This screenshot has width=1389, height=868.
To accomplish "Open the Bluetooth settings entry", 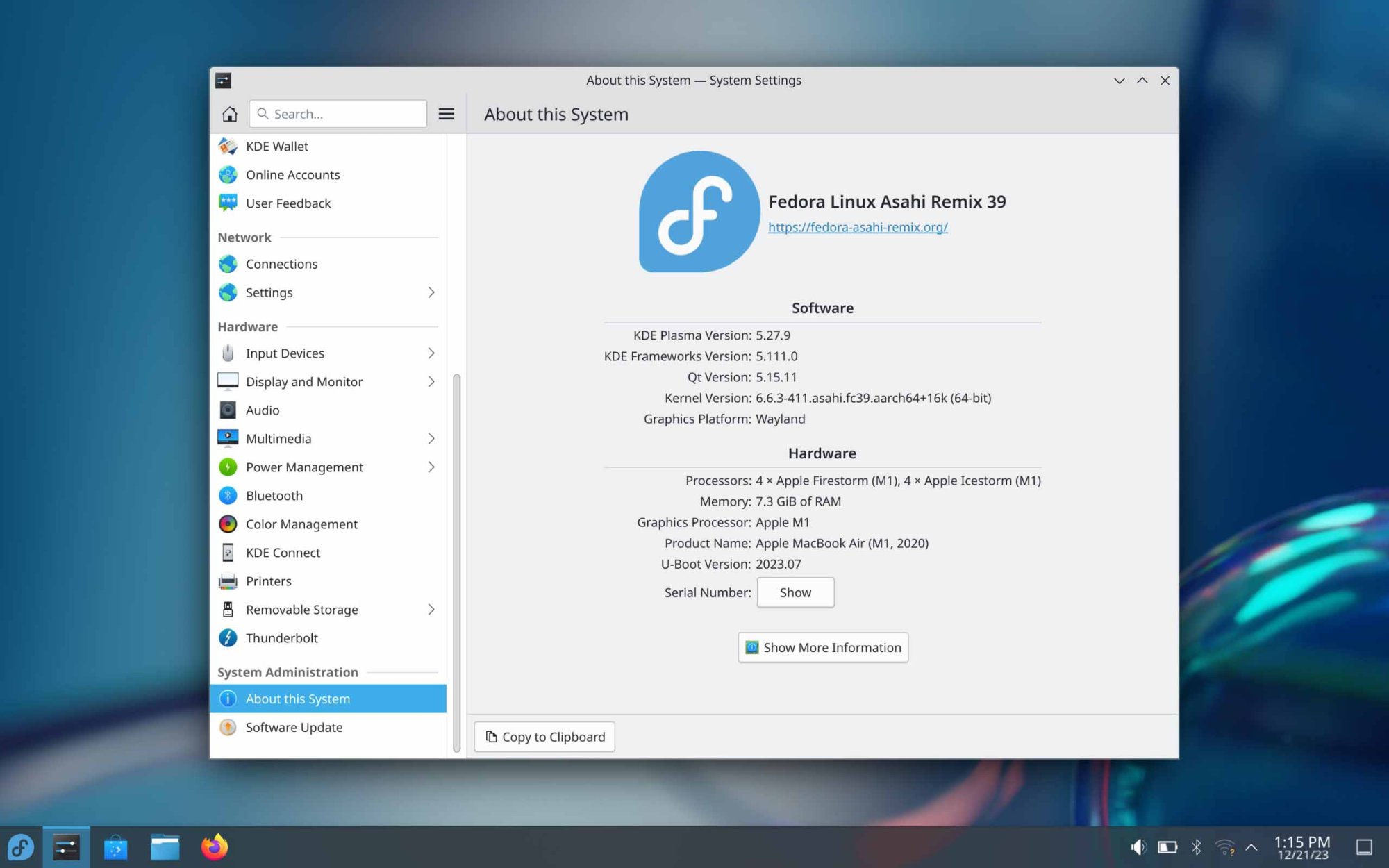I will click(x=274, y=496).
